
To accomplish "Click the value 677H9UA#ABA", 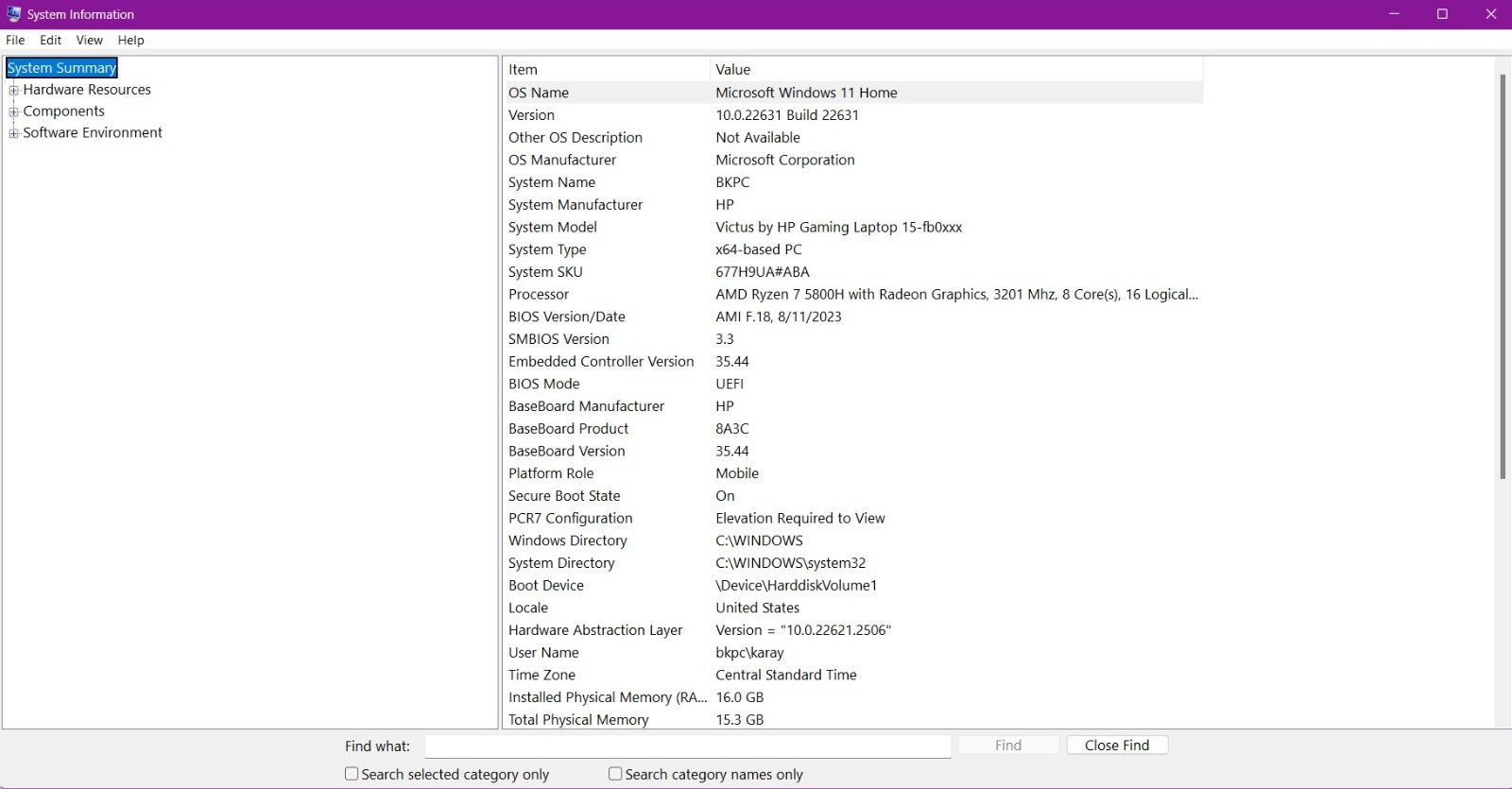I will pos(763,272).
